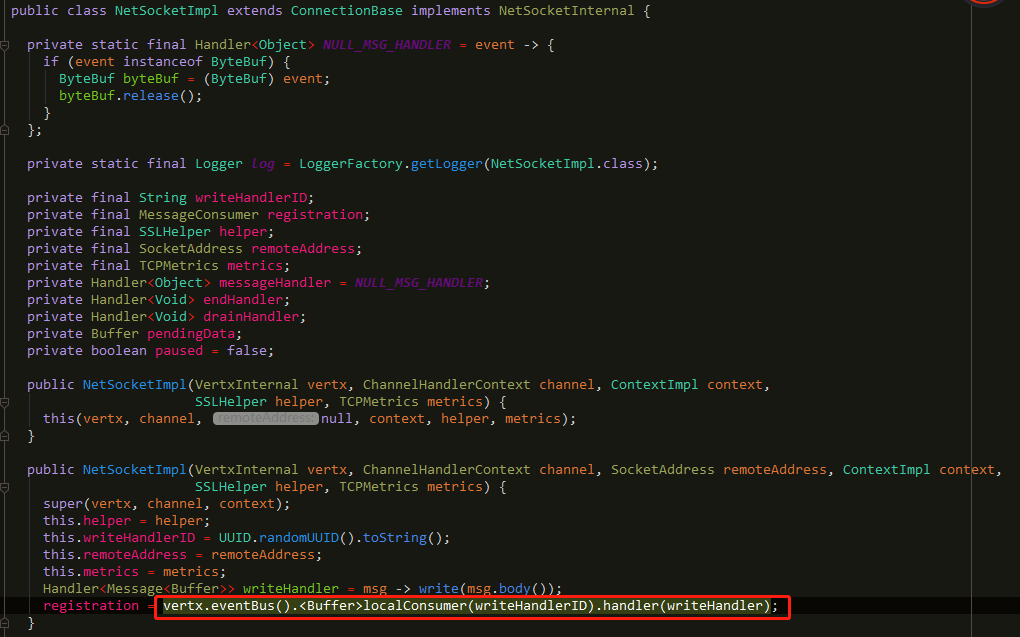The image size is (1020, 637).
Task: Click the NetSocketInternal interface name
Action: pos(566,10)
